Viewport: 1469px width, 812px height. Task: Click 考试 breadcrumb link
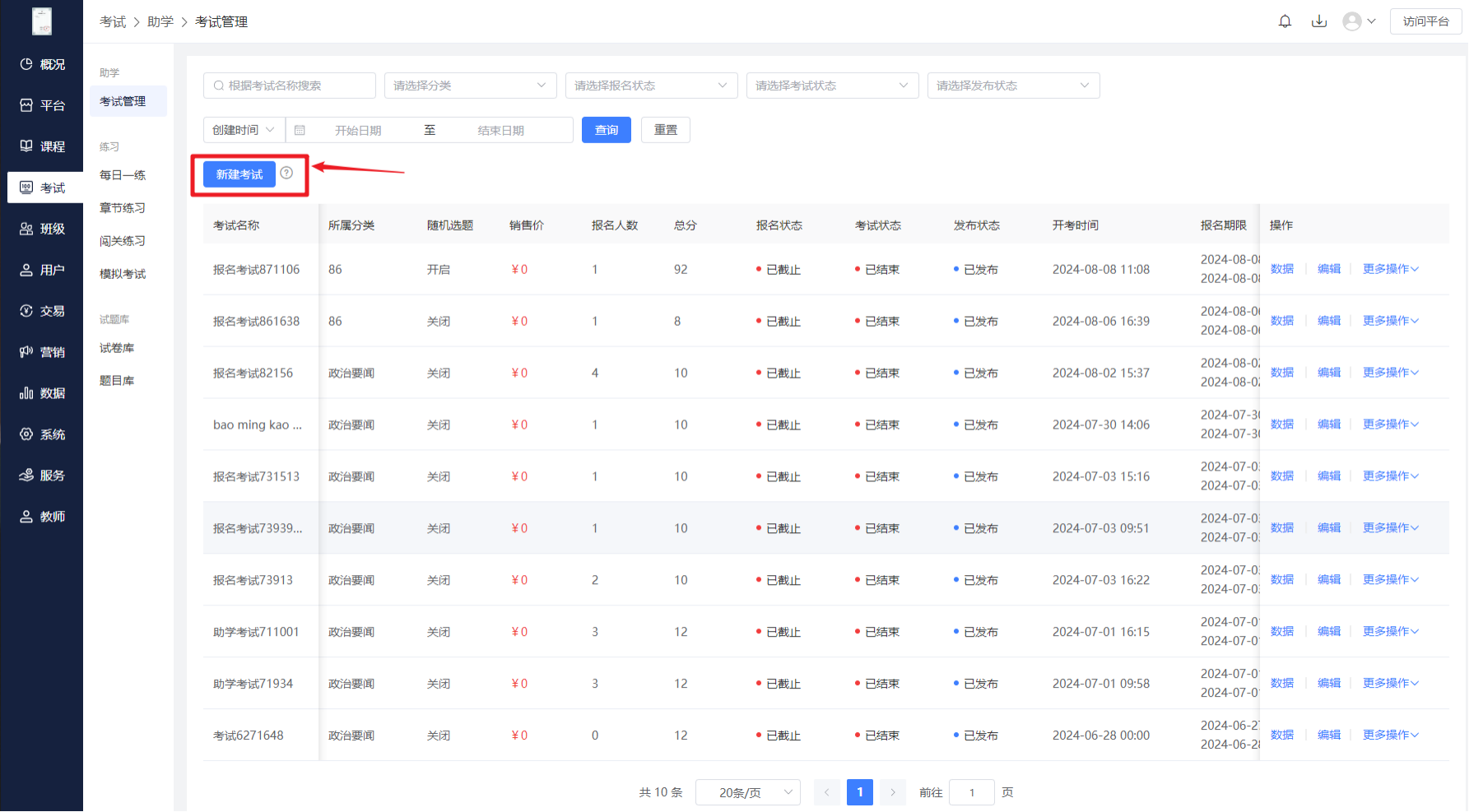tap(113, 22)
